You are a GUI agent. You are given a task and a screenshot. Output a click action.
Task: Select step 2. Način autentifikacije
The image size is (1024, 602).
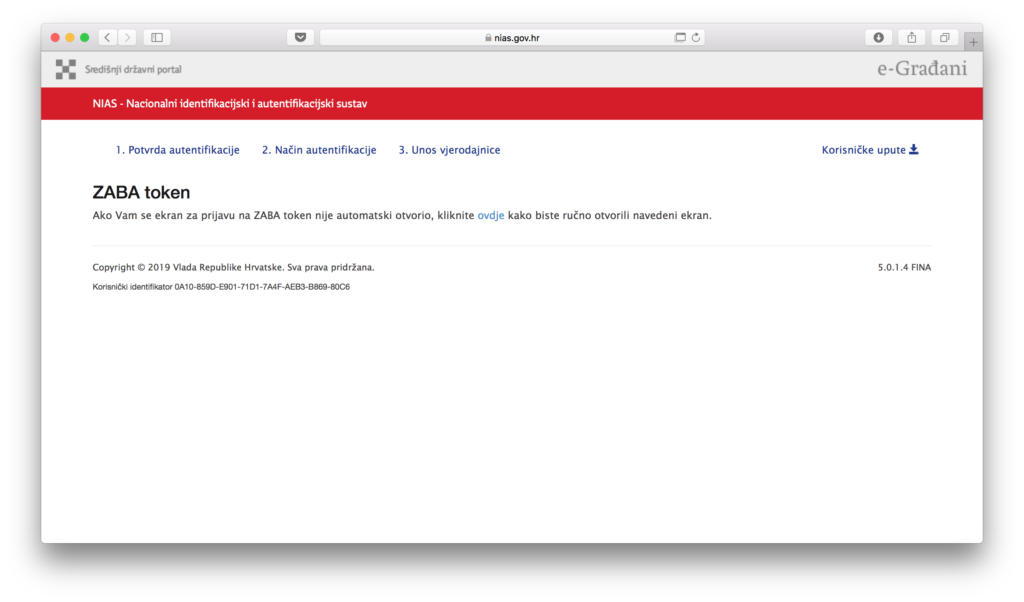(319, 150)
